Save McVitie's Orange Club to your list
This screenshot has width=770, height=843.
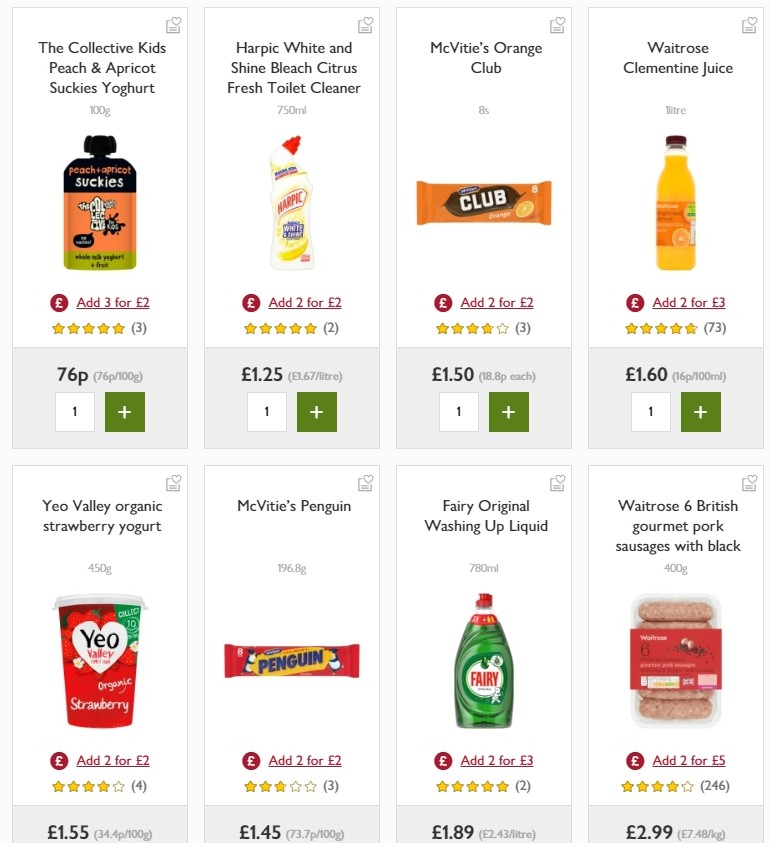tap(557, 23)
